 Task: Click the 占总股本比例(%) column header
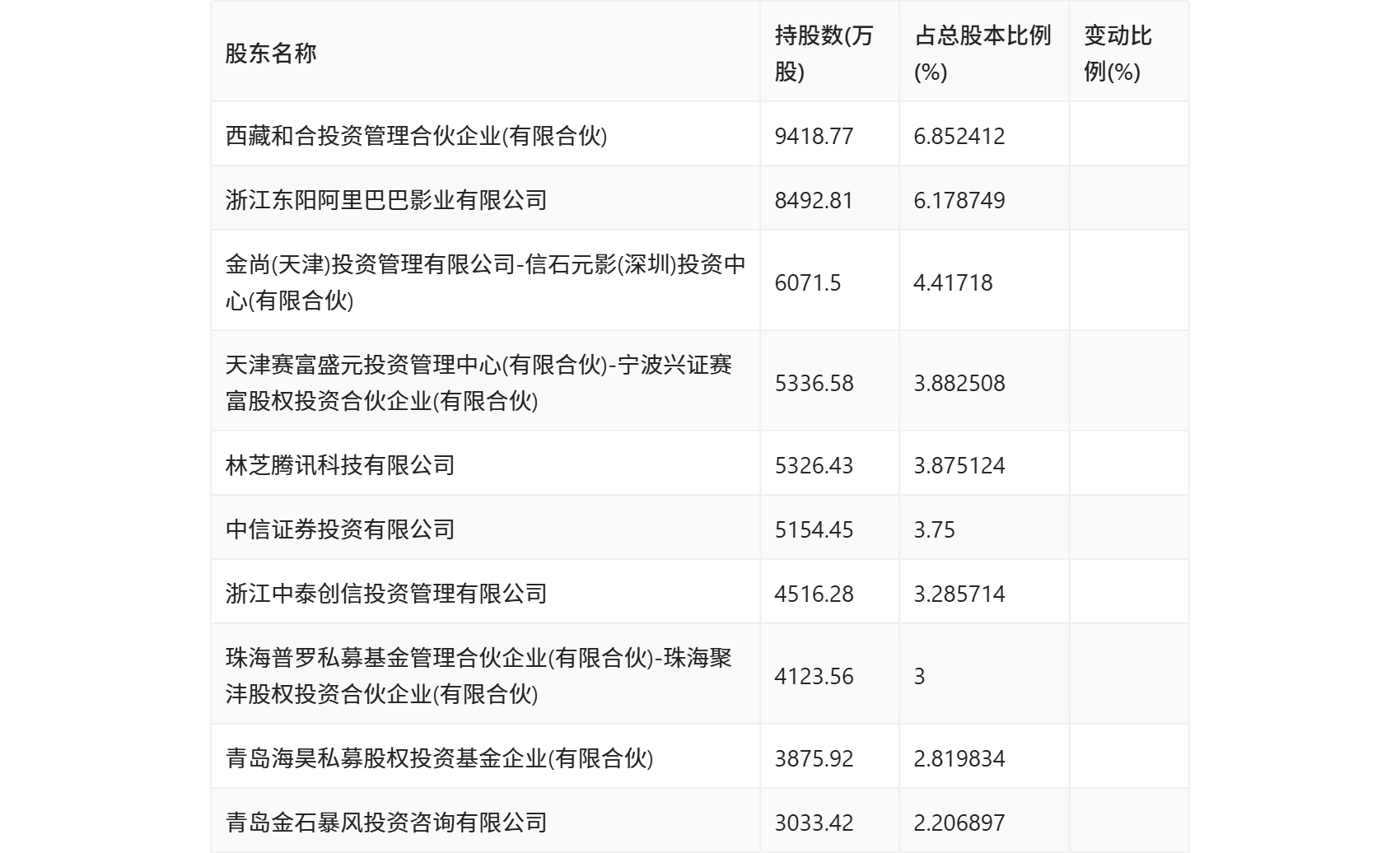point(982,54)
